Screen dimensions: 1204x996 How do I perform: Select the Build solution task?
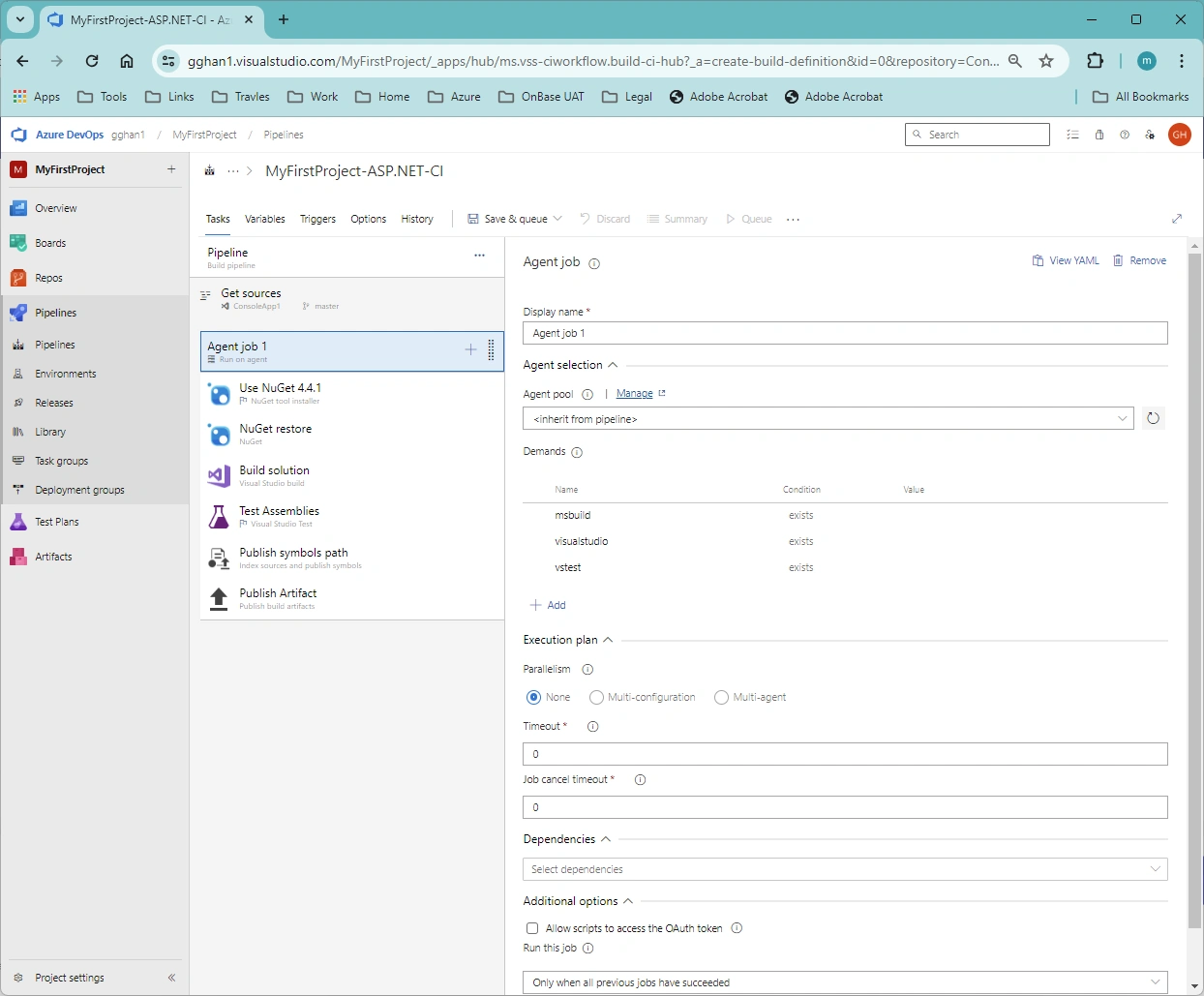click(x=352, y=475)
